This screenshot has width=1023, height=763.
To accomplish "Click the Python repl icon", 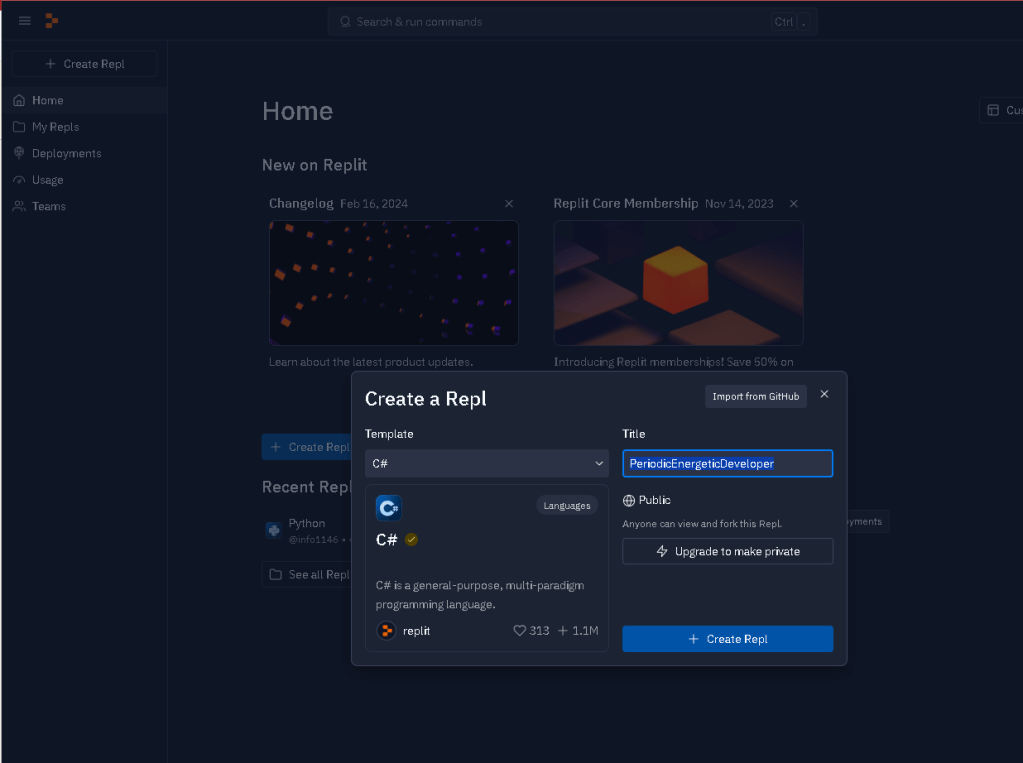I will pyautogui.click(x=273, y=530).
